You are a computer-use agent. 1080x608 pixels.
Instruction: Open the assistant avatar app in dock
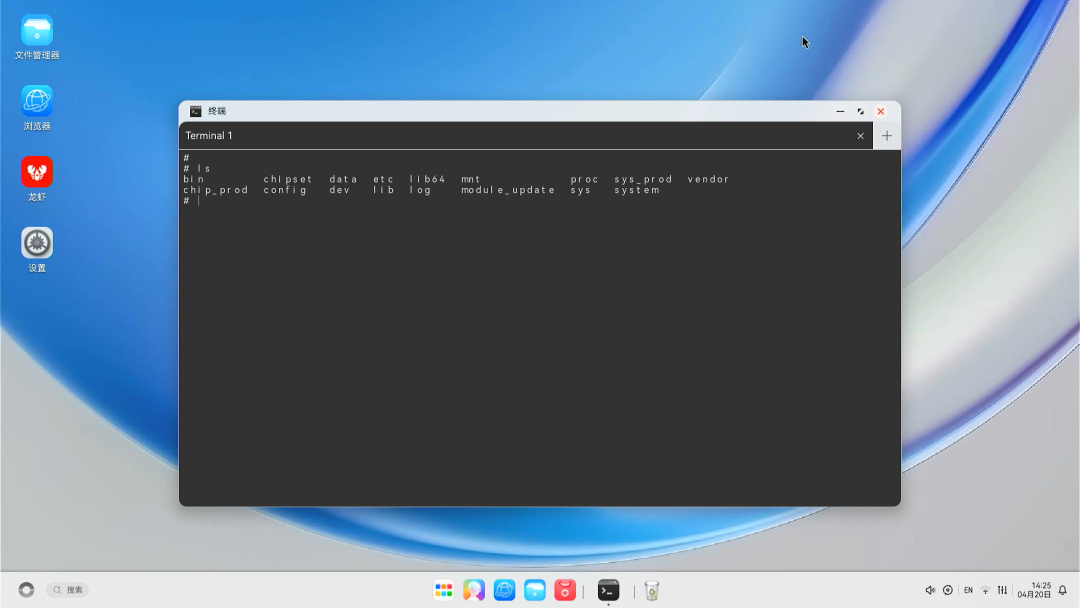(x=474, y=590)
